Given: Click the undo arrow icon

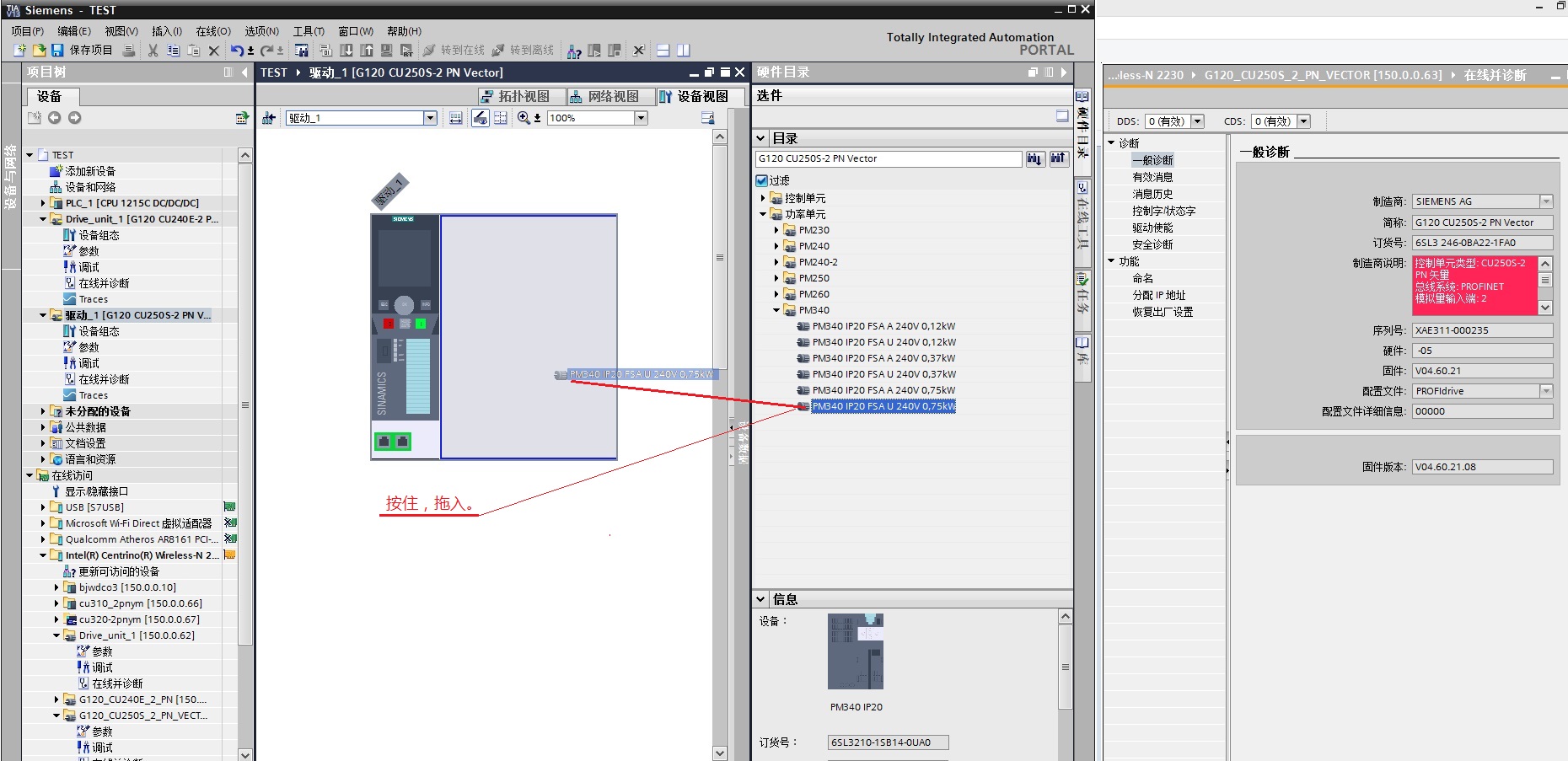Looking at the screenshot, I should point(237,51).
